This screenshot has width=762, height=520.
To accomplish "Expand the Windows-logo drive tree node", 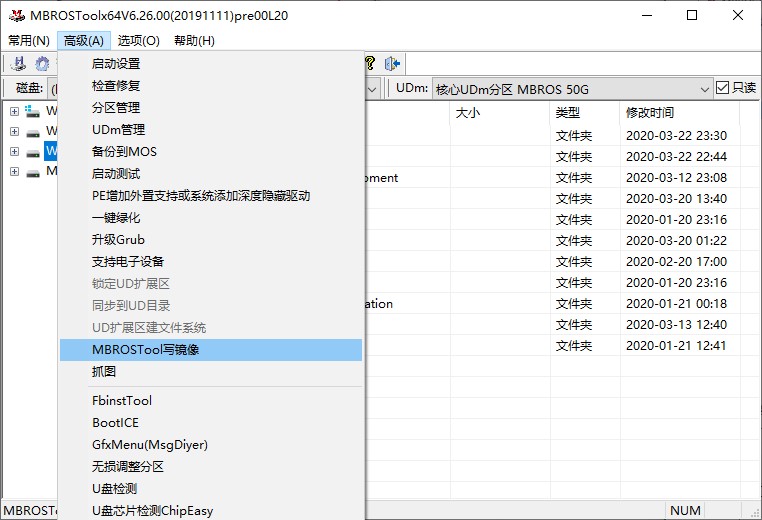I will pyautogui.click(x=14, y=111).
